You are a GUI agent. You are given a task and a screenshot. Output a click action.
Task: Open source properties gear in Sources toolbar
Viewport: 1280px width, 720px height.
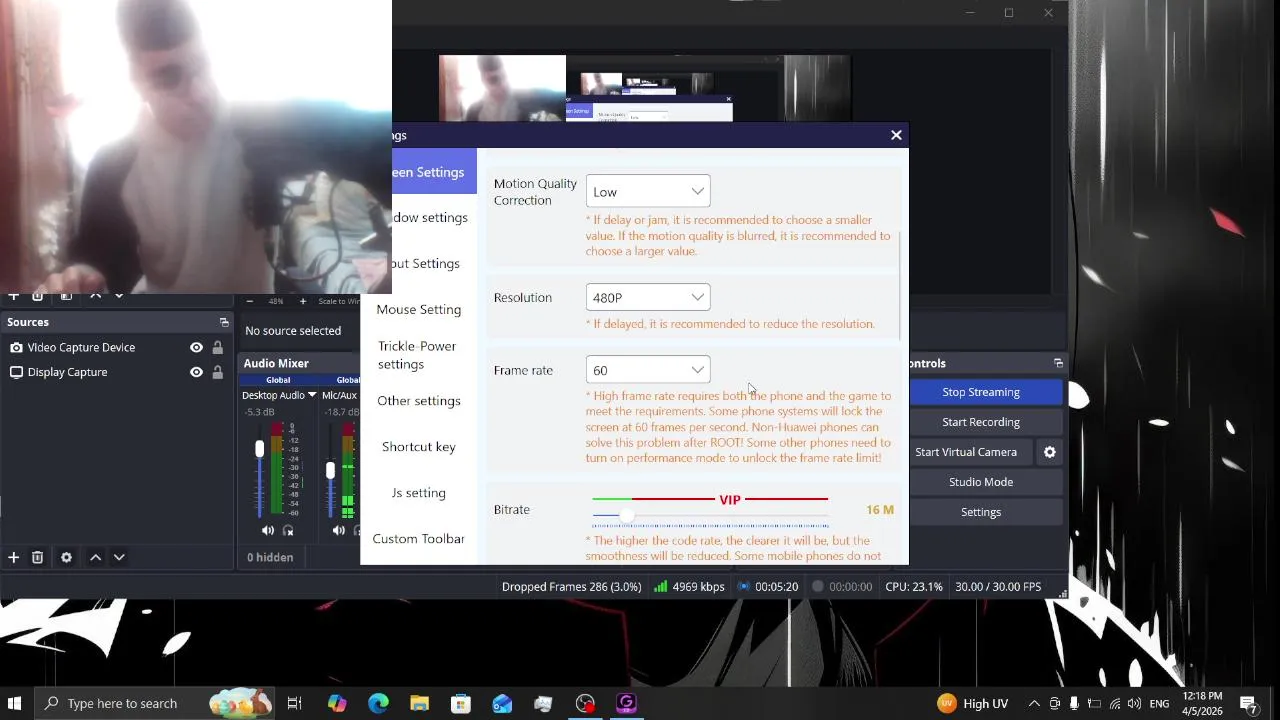pyautogui.click(x=66, y=557)
